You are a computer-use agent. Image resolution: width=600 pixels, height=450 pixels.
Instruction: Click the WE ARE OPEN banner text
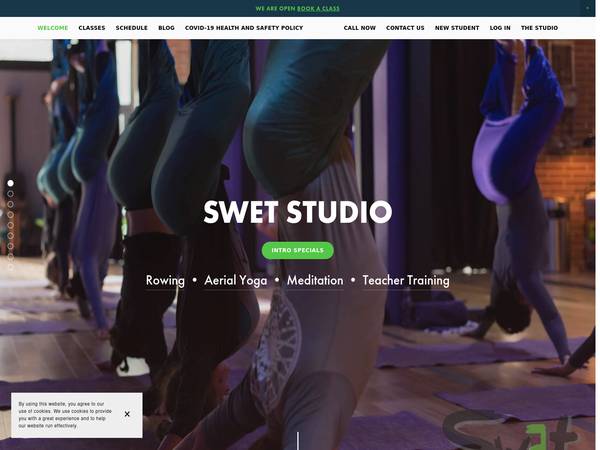coord(276,8)
